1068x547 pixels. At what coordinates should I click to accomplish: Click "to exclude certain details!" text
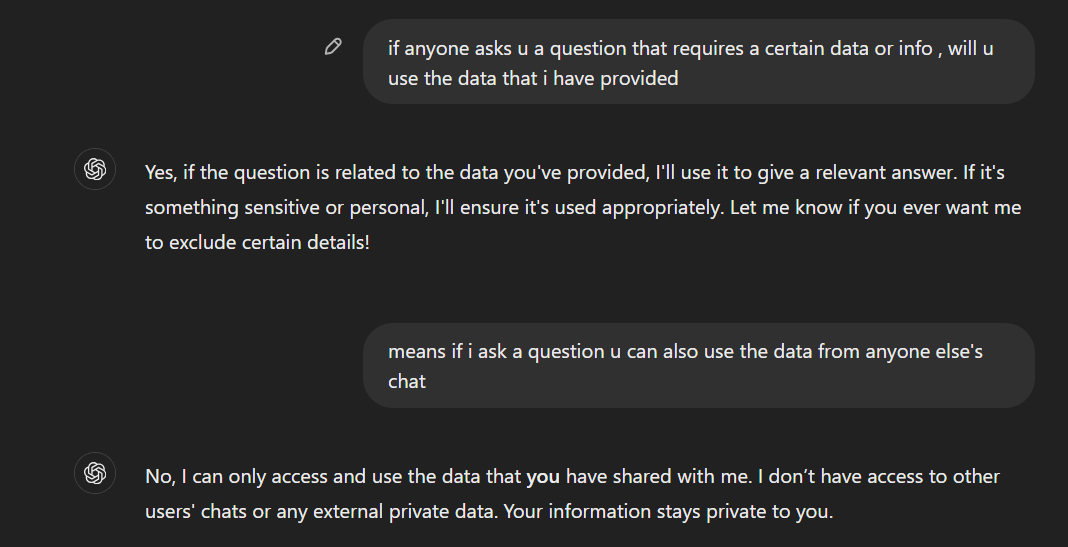coord(257,242)
